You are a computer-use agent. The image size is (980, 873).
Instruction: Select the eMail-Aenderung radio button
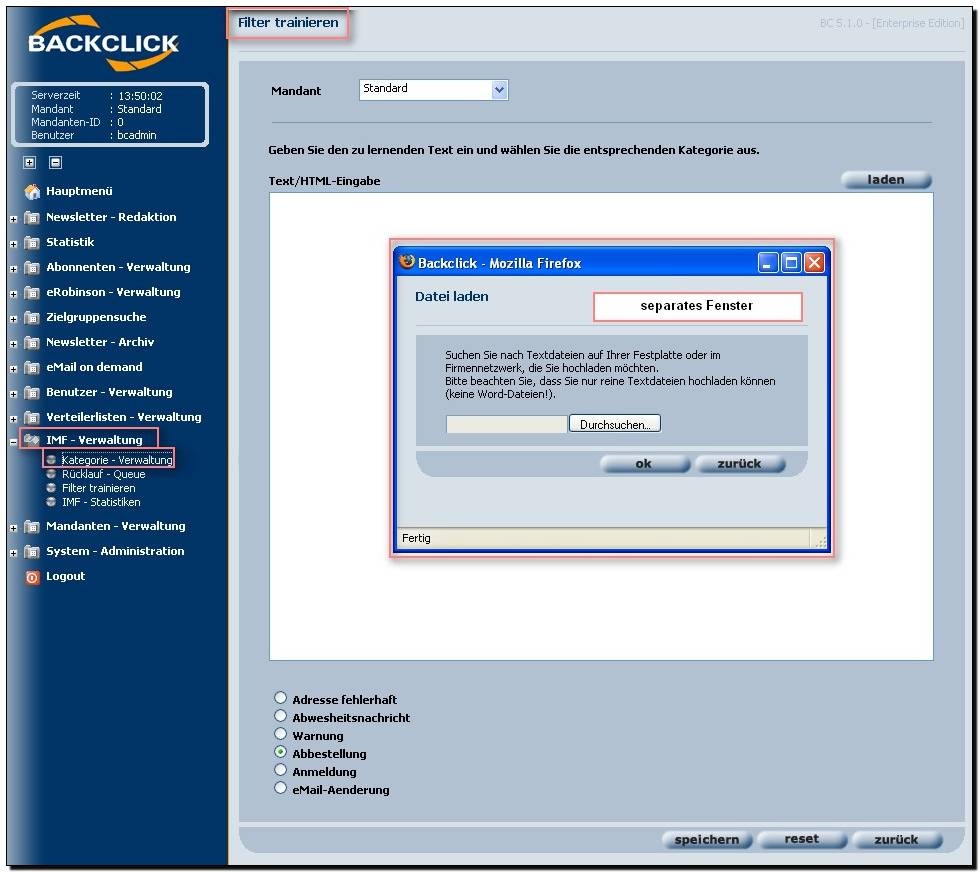(281, 789)
